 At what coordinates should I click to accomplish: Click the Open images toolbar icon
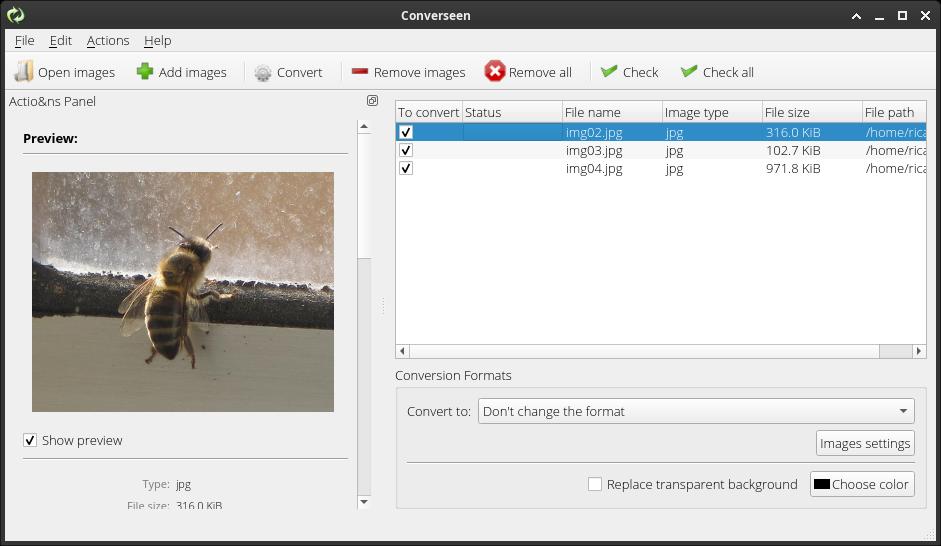click(24, 72)
